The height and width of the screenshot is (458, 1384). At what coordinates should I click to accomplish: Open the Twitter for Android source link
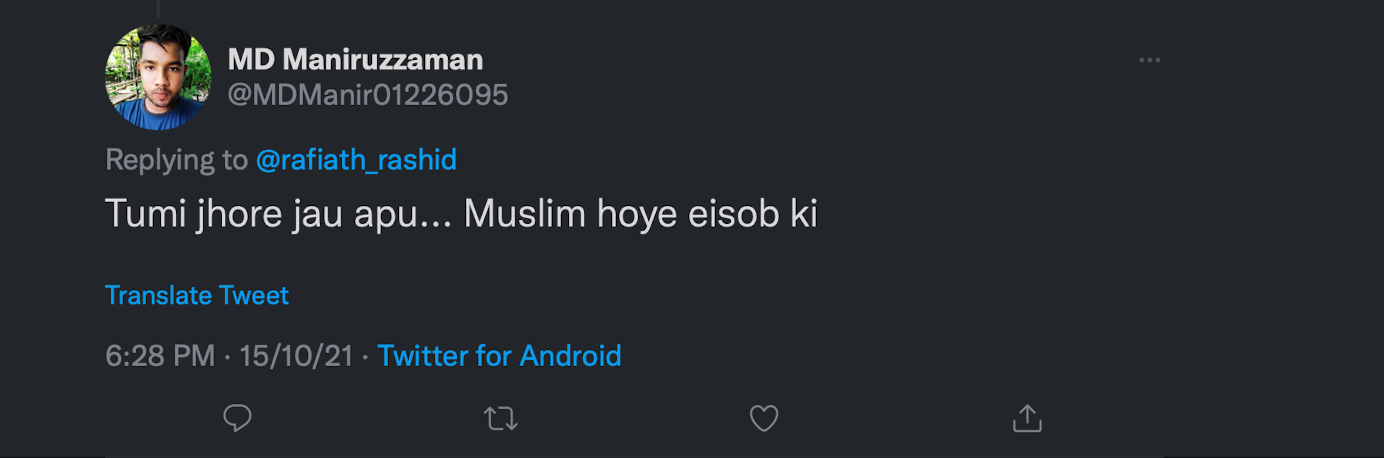[499, 355]
